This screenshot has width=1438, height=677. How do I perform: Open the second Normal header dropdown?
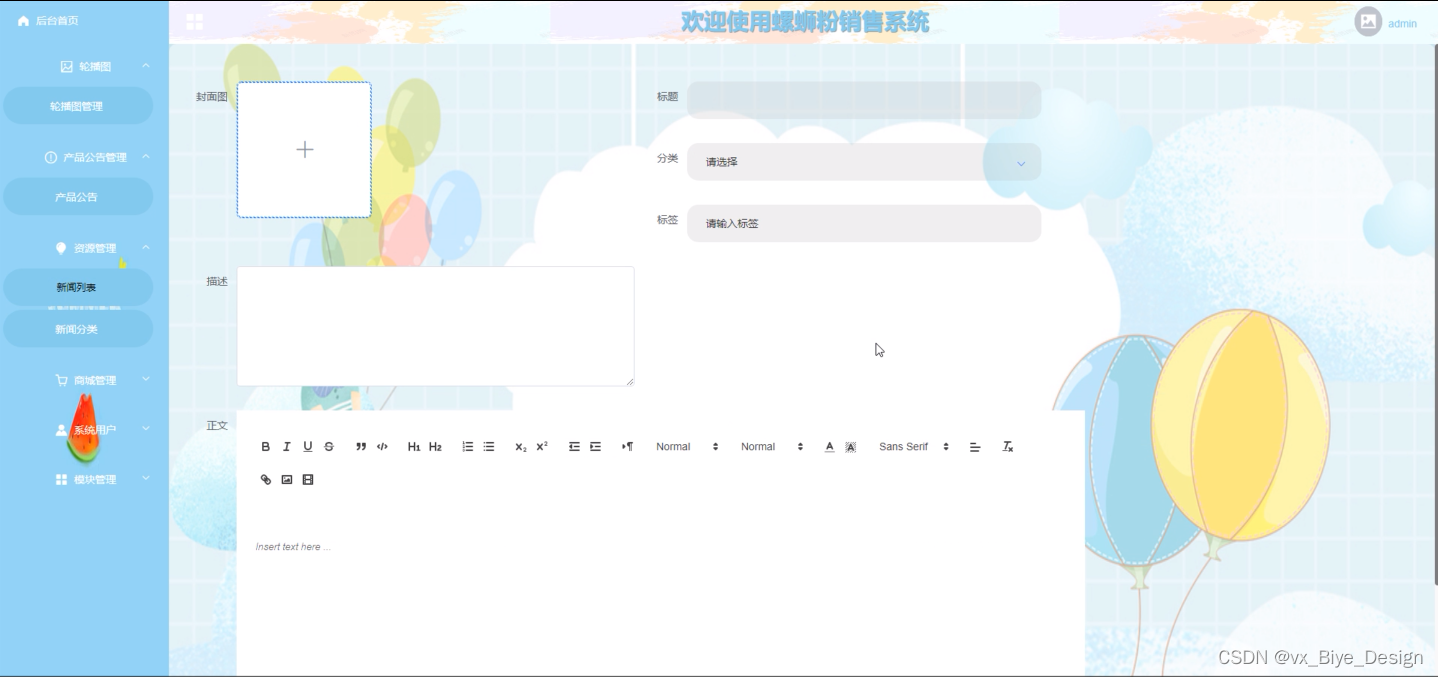[x=772, y=447]
